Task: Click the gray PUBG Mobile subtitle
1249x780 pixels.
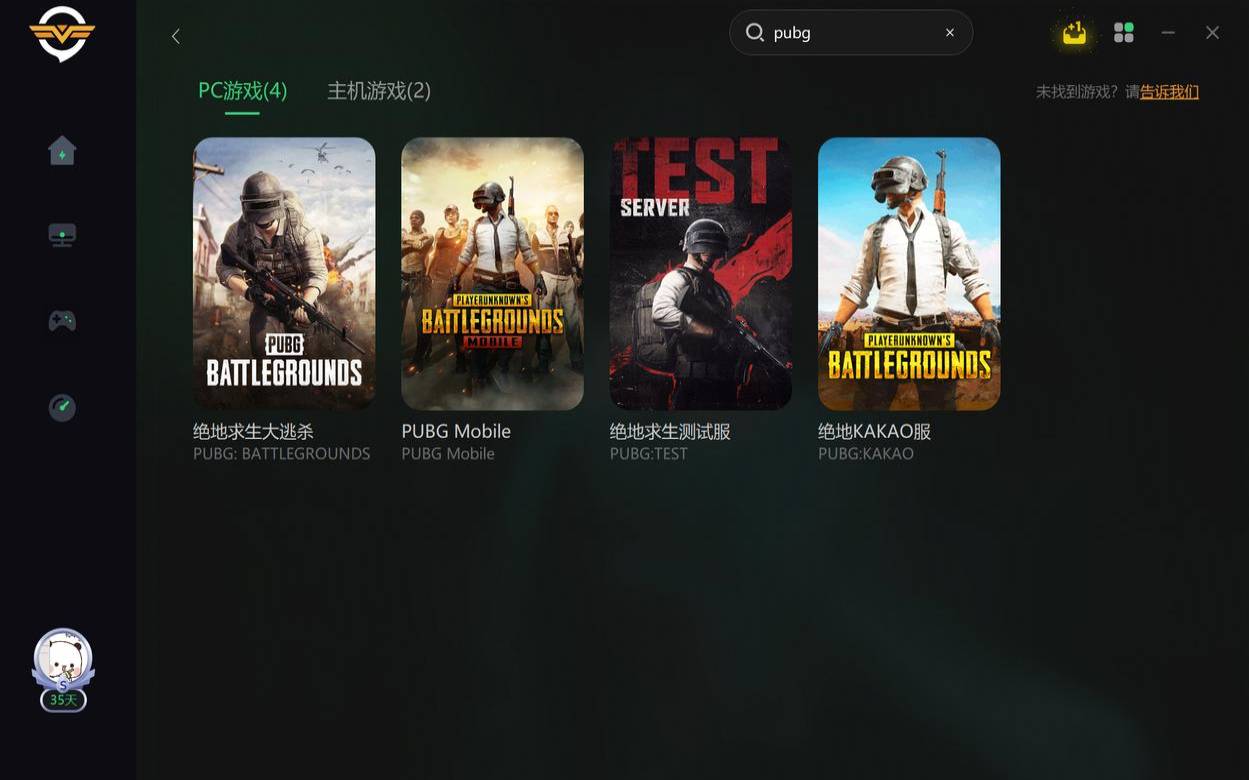Action: tap(448, 454)
